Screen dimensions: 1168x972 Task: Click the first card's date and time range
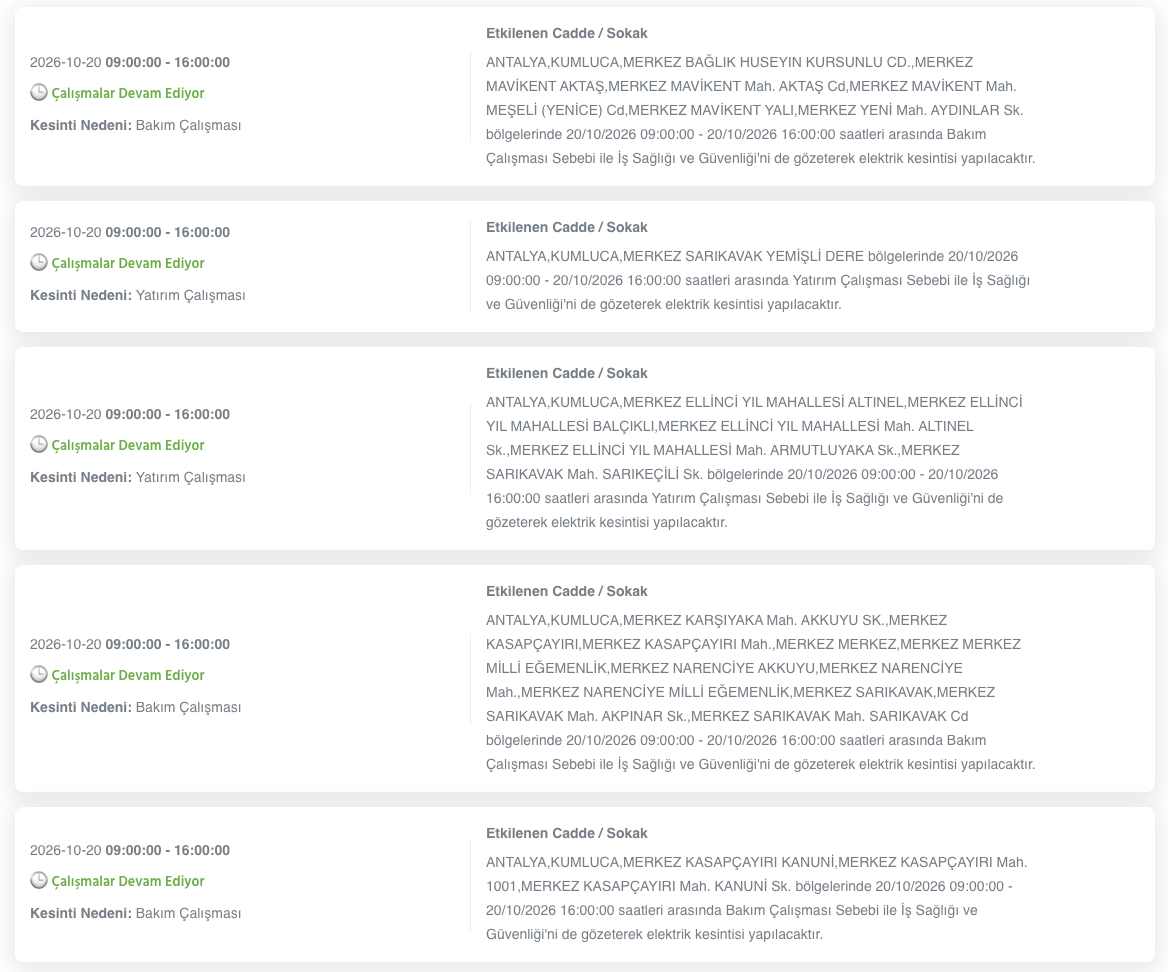tap(130, 63)
